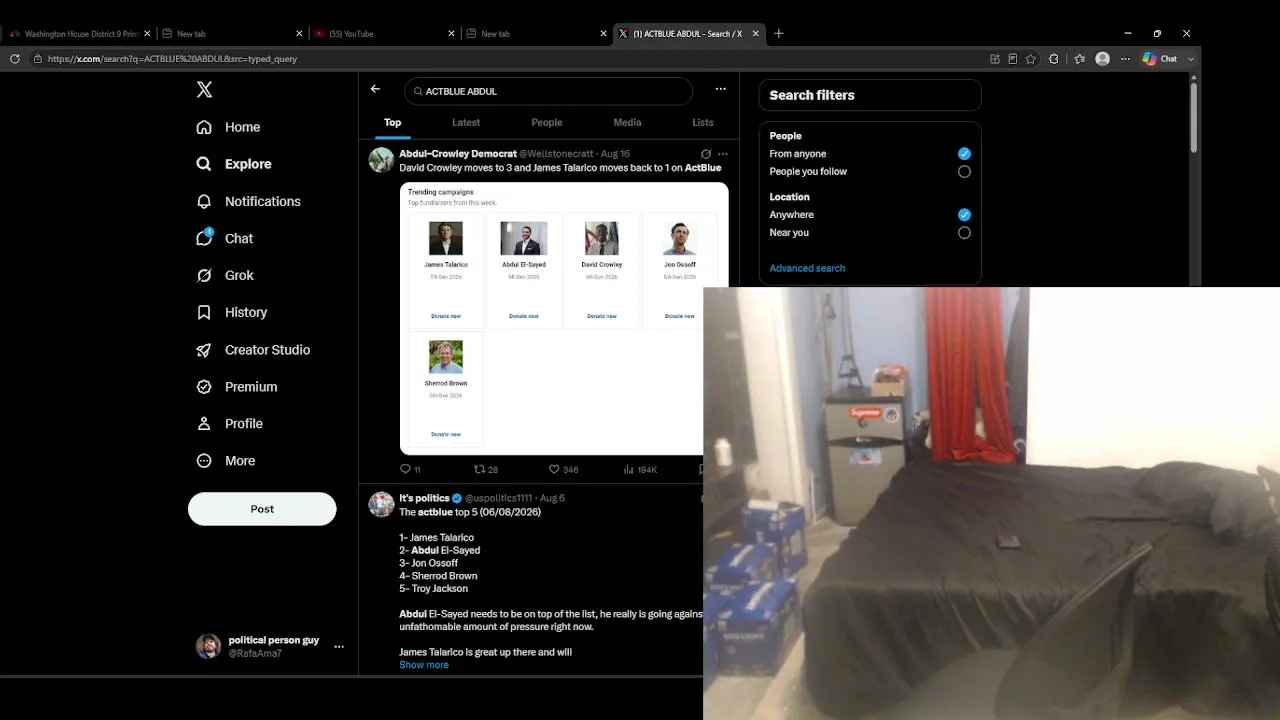Viewport: 1280px width, 720px height.
Task: Open the Chat icon with badge
Action: [x=204, y=238]
